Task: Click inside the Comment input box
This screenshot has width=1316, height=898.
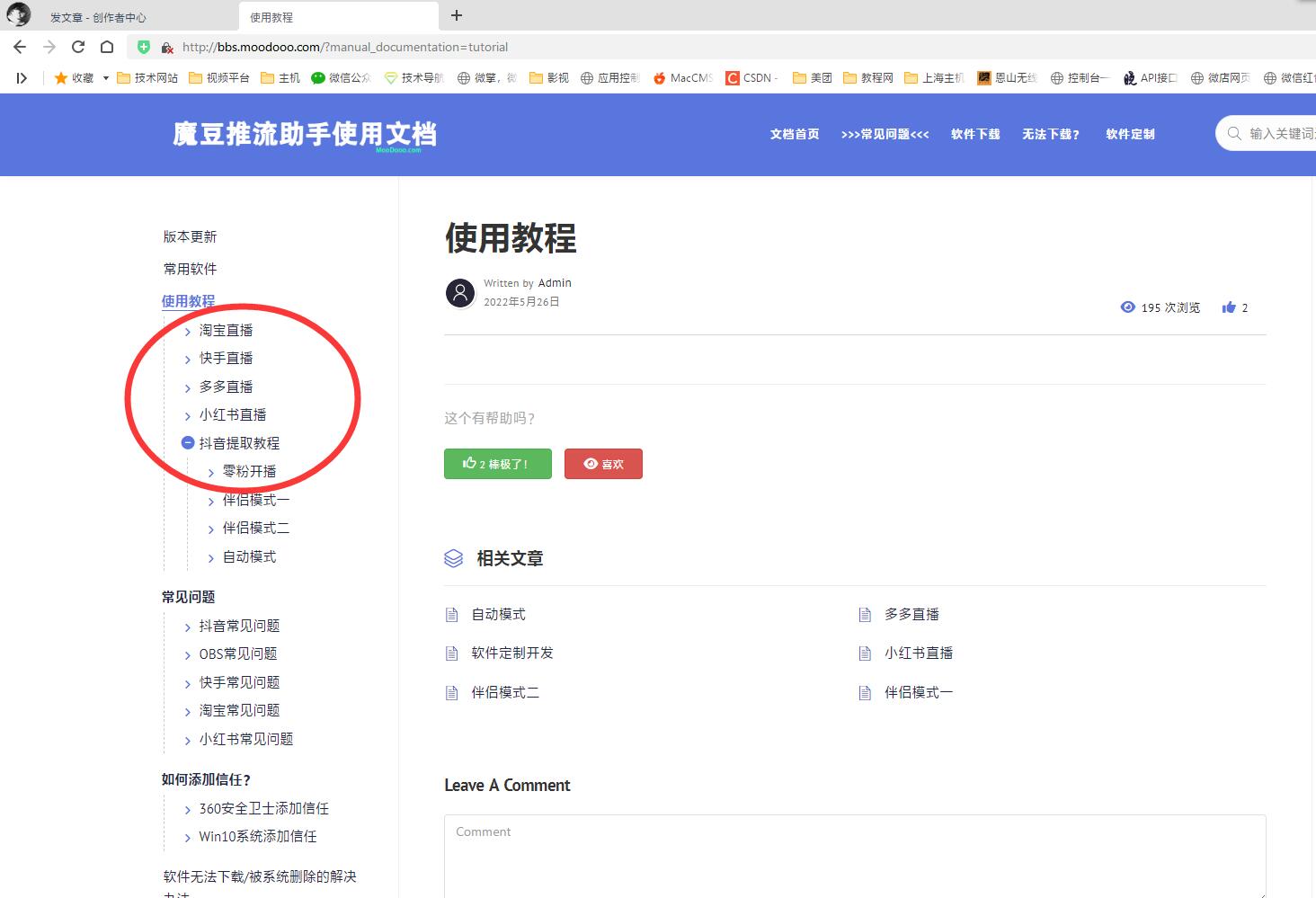Action: [854, 854]
